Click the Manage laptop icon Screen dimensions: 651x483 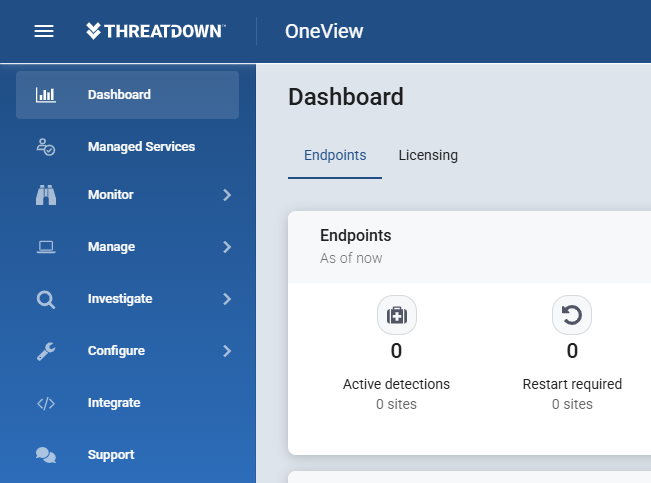point(46,247)
